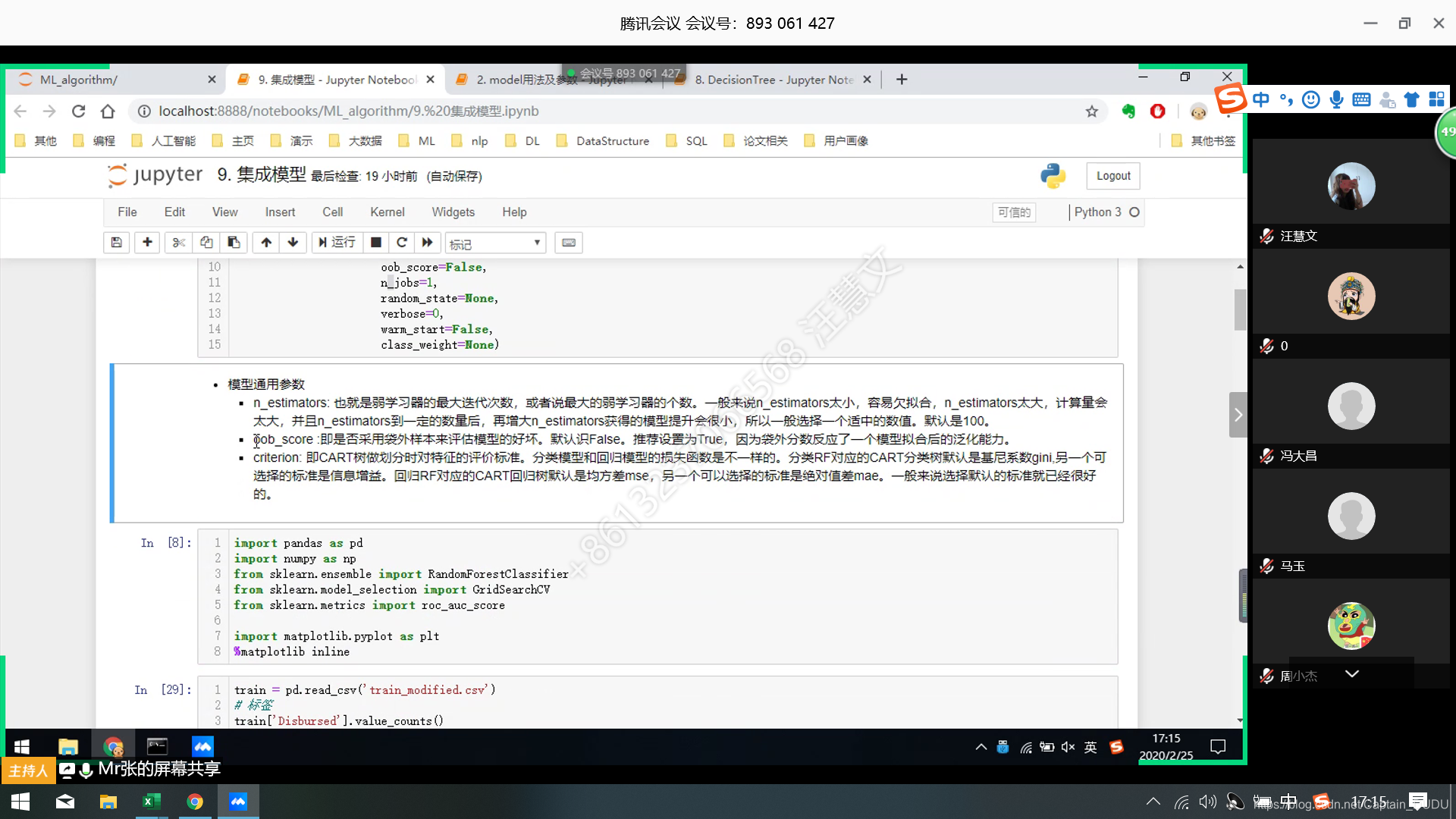Toggle Sogou voice input microphone icon
The image size is (1456, 819).
click(x=1336, y=99)
